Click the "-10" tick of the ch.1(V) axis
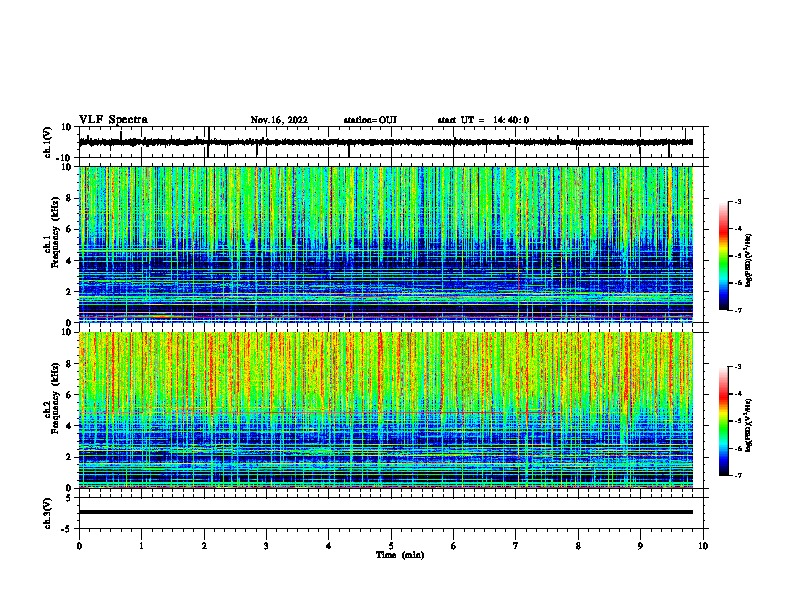Viewport: 792px width, 612px height. (65, 158)
